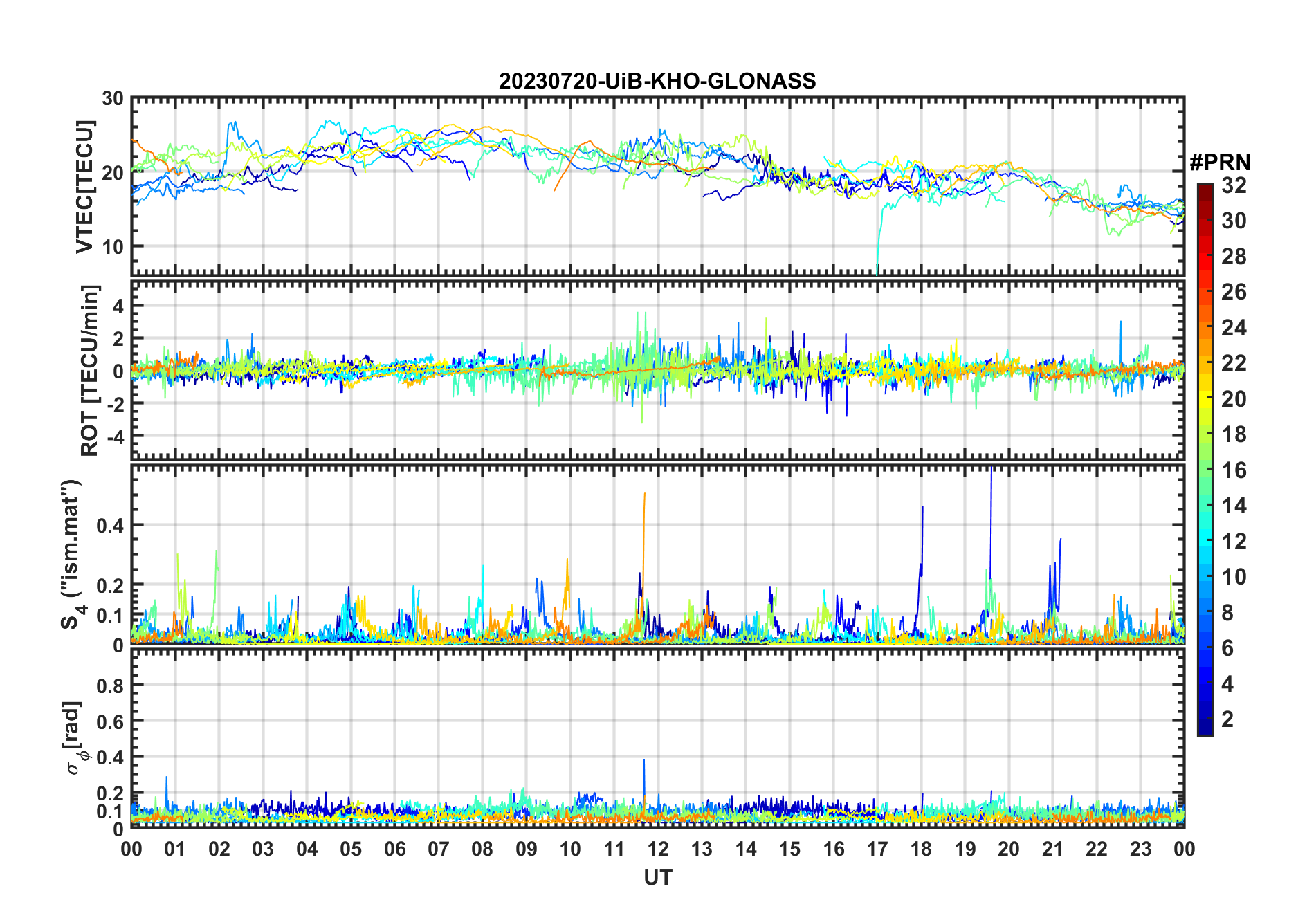1316x920 pixels.
Task: Select colorbar tick label 28
Action: (x=1234, y=257)
